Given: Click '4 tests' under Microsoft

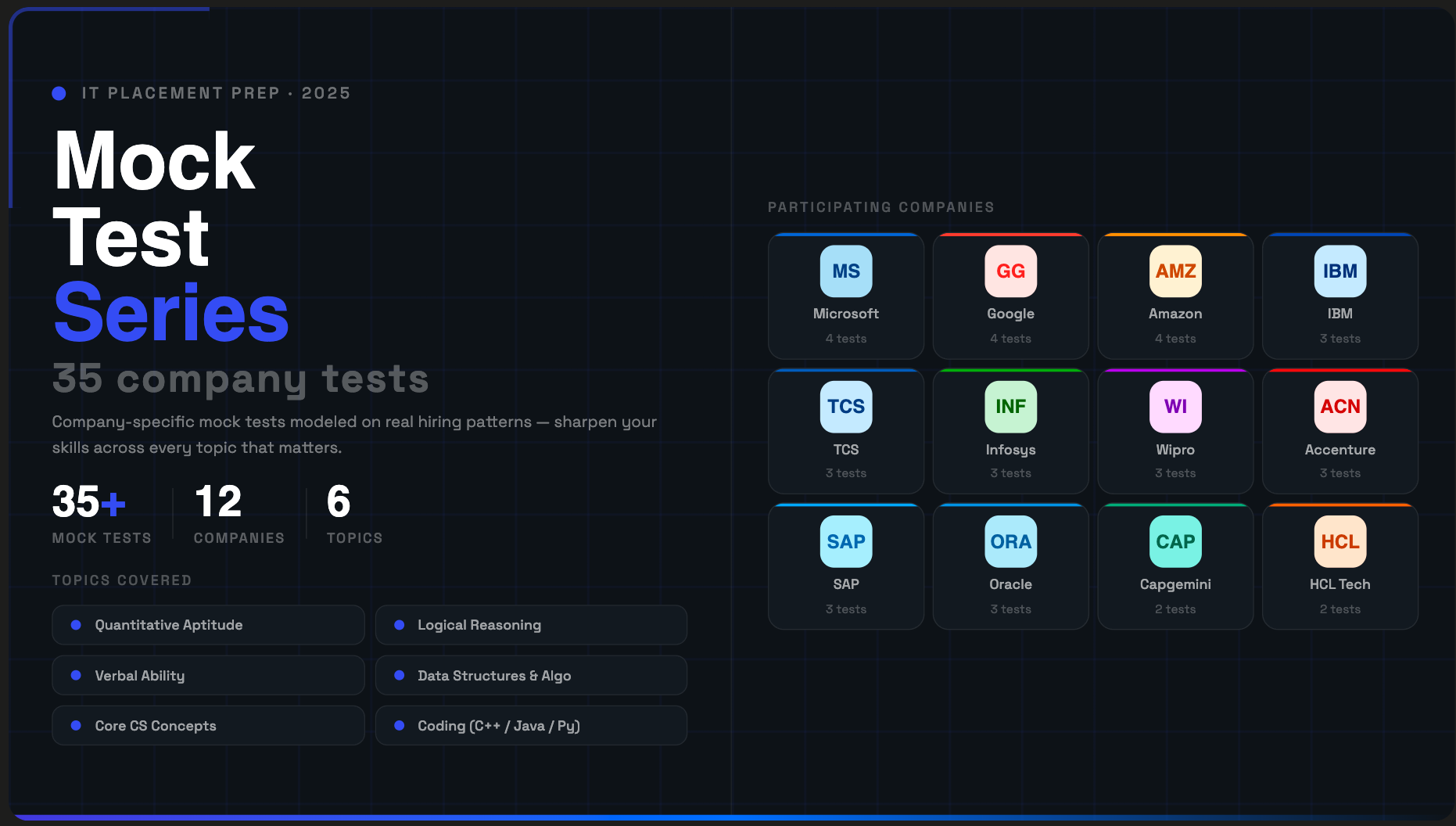Looking at the screenshot, I should (845, 339).
